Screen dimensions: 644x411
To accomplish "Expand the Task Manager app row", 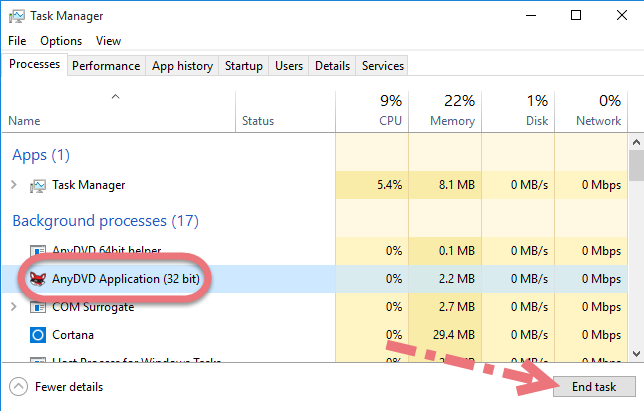I will 14,185.
